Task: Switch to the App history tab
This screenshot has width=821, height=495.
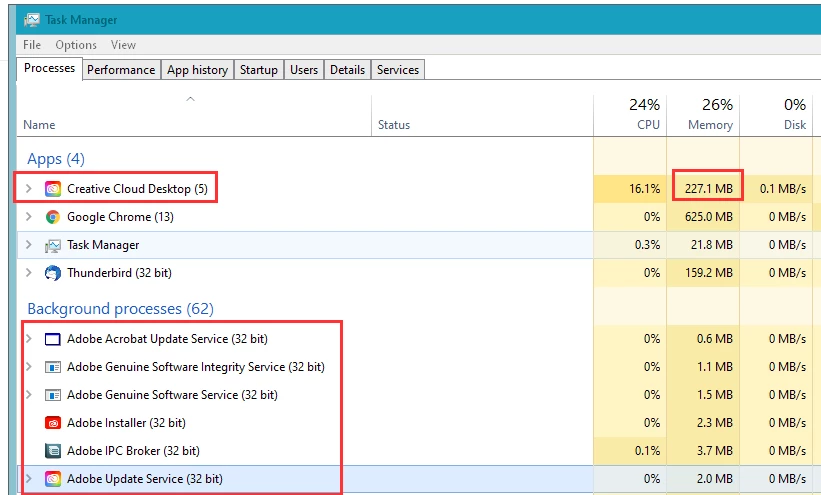Action: [x=197, y=70]
